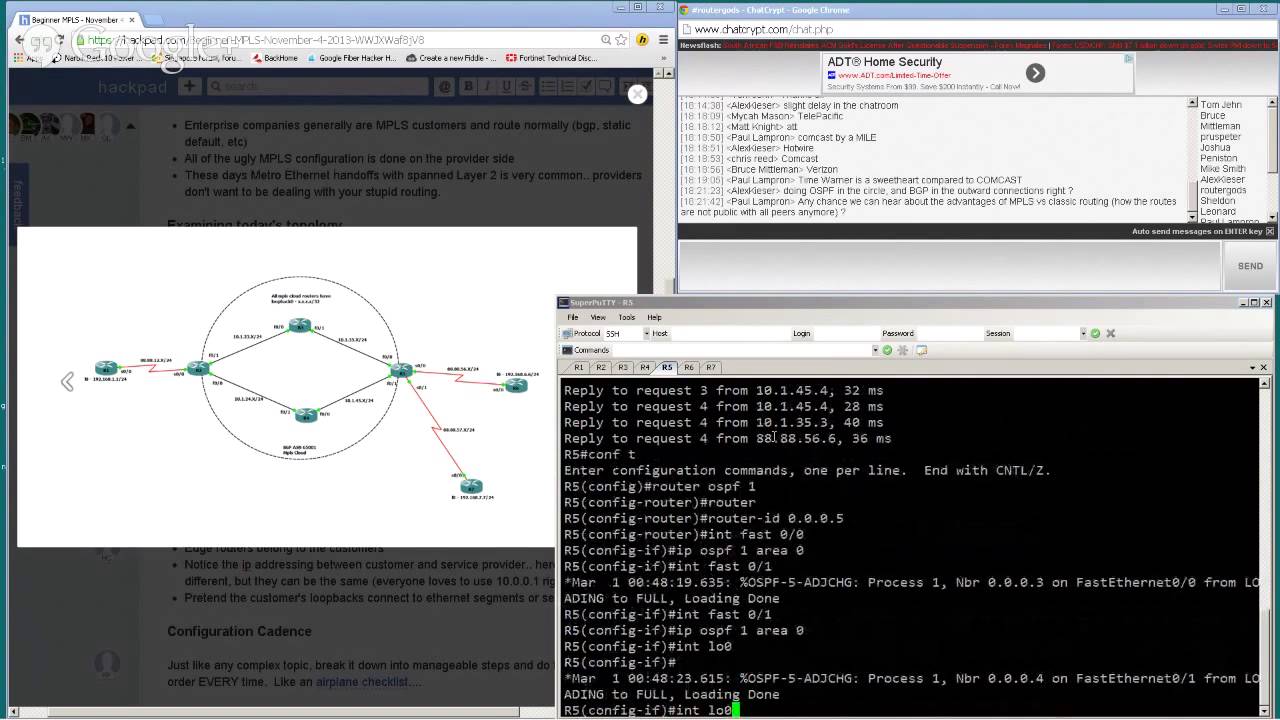Click the chat message input area
1280x720 pixels.
coord(950,266)
